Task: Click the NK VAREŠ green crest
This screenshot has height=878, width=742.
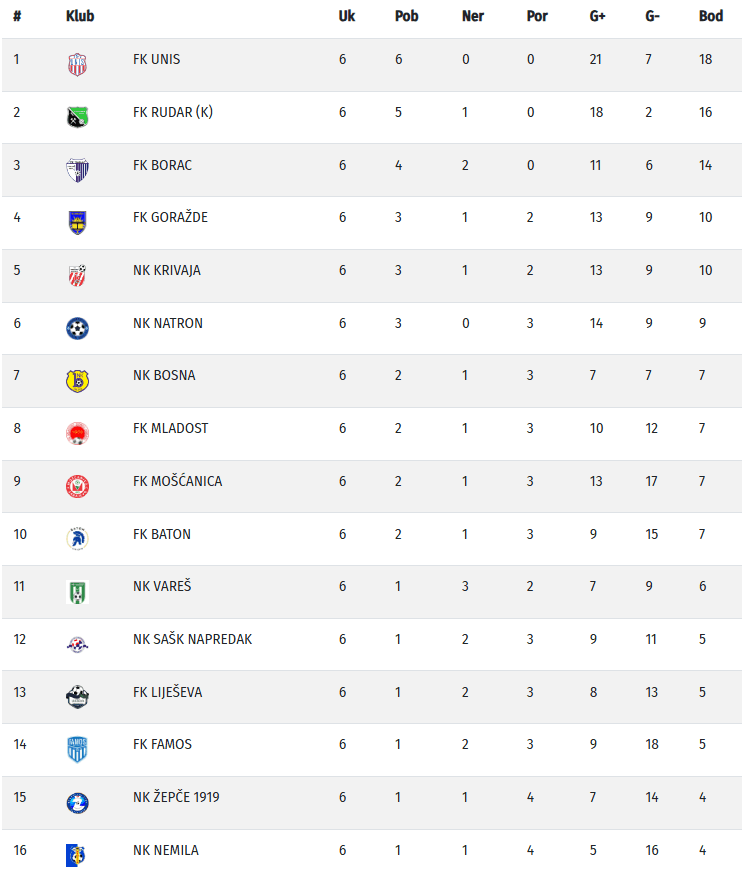Action: (77, 592)
